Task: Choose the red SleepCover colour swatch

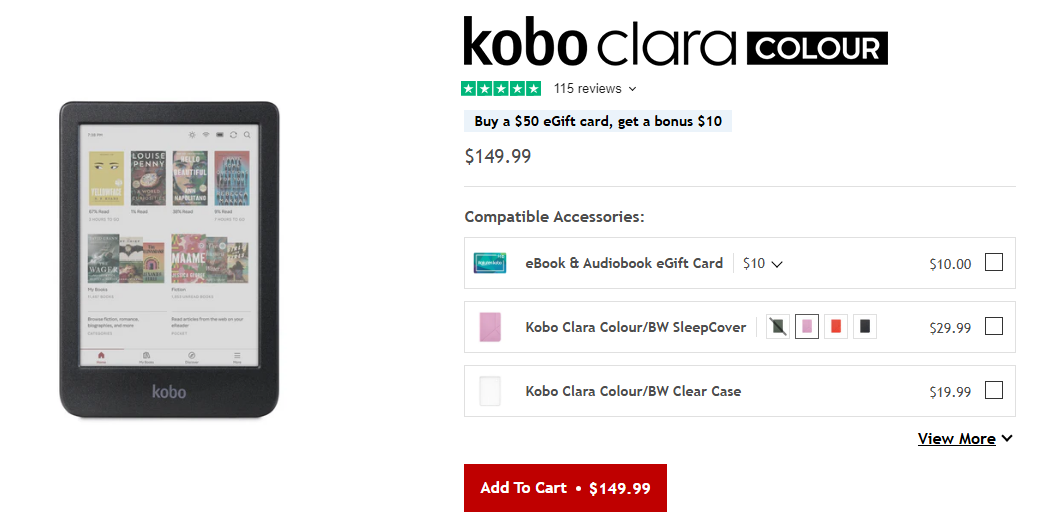Action: [x=836, y=326]
